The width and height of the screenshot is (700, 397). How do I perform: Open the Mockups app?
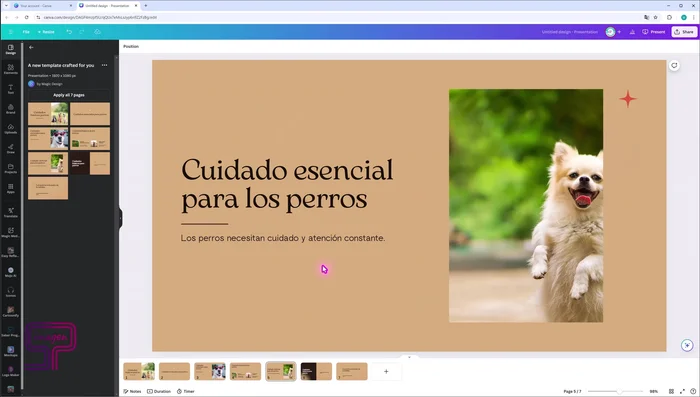point(11,351)
